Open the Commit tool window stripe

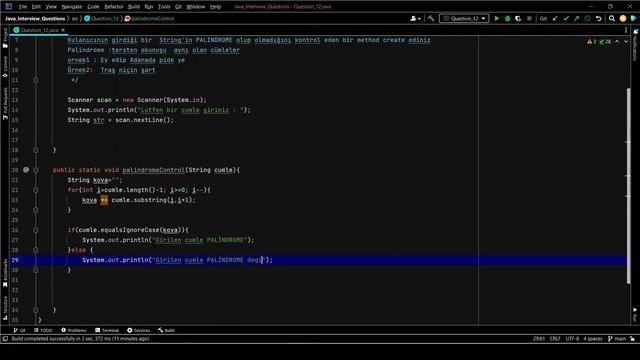click(5, 67)
